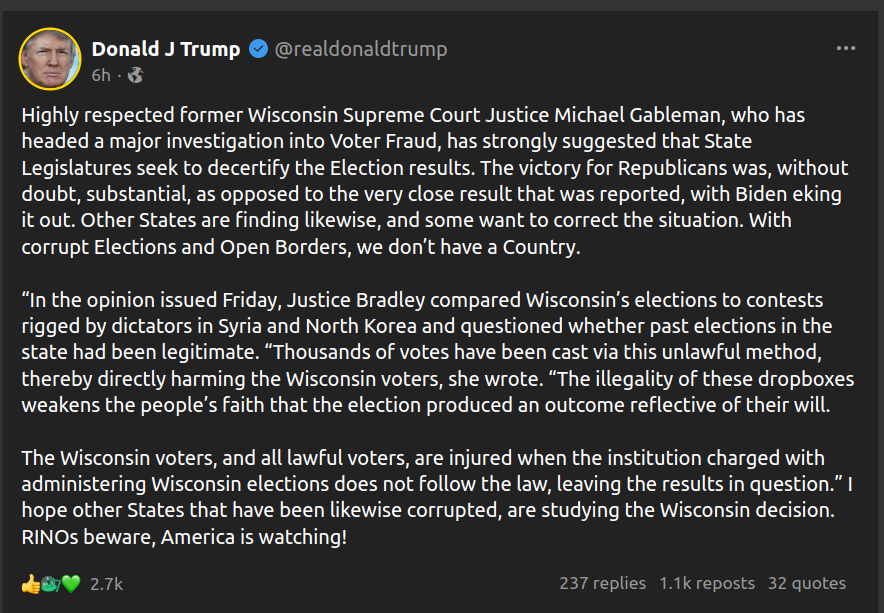Open the profile picture of the poster
This screenshot has width=884, height=613.
pyautogui.click(x=49, y=59)
